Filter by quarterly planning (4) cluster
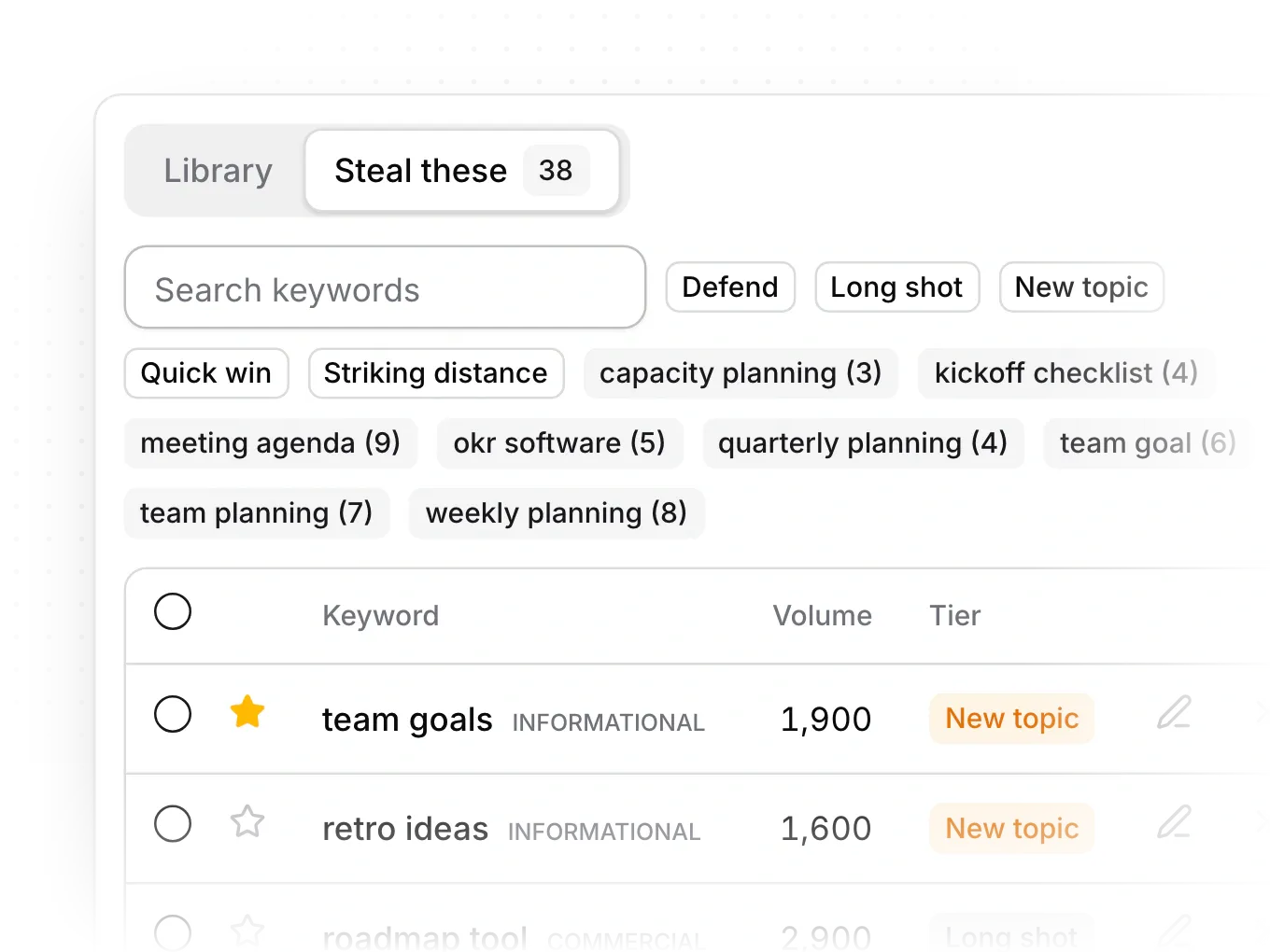Image resolution: width=1270 pixels, height=952 pixels. click(x=863, y=443)
